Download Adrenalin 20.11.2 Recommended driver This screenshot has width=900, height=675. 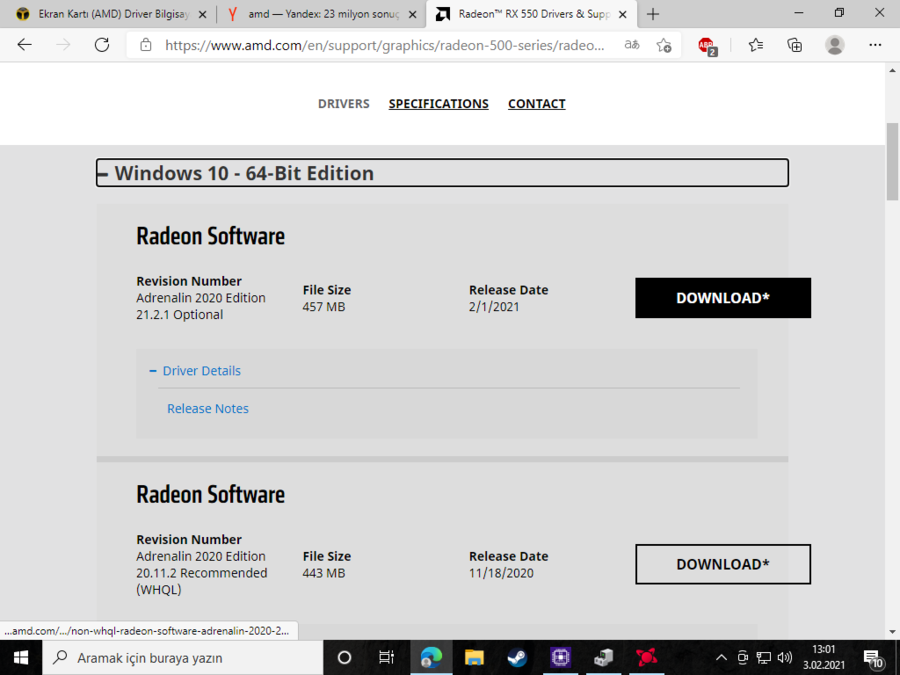723,564
